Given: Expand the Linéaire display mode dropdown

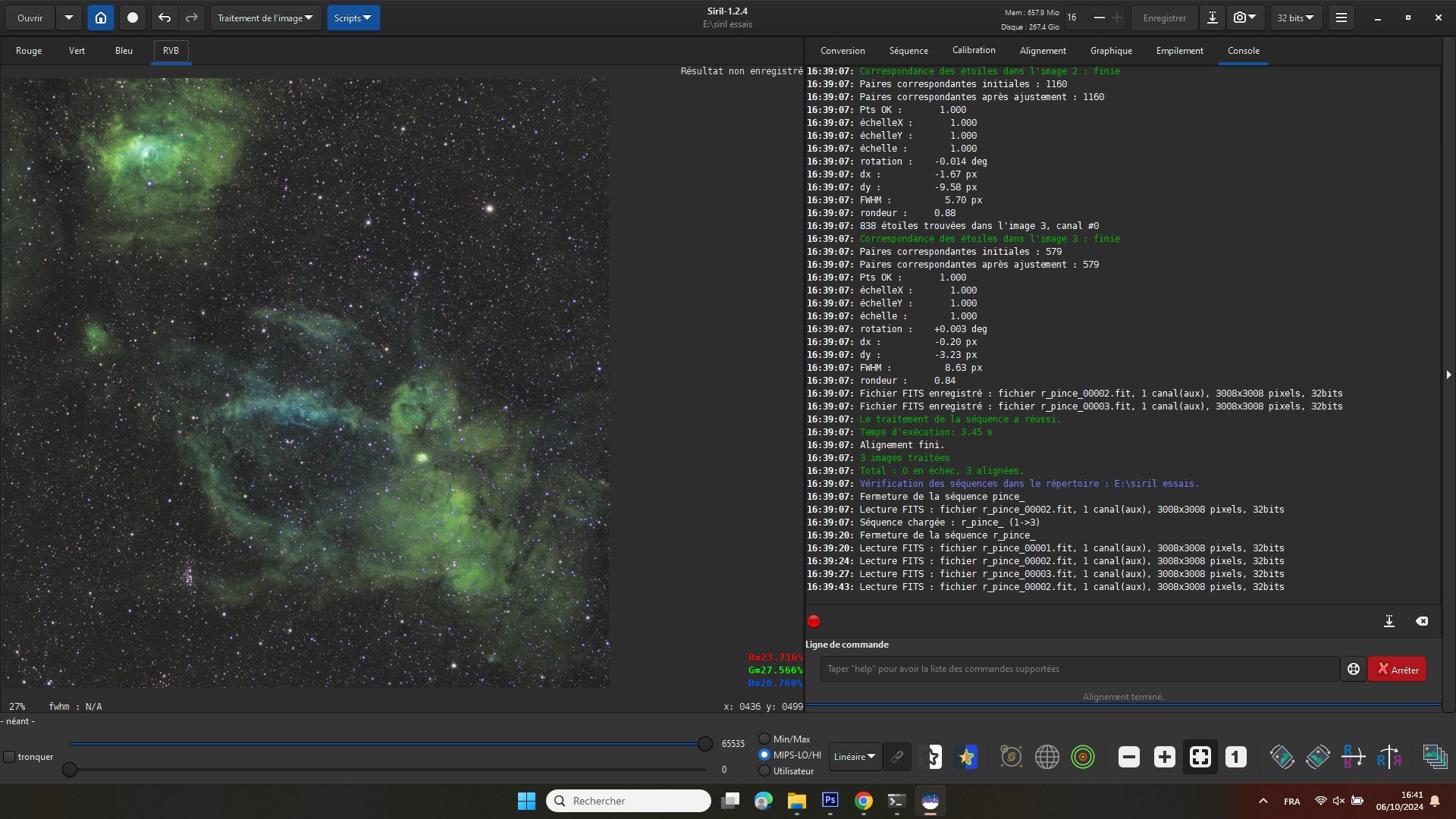Looking at the screenshot, I should click(x=855, y=757).
